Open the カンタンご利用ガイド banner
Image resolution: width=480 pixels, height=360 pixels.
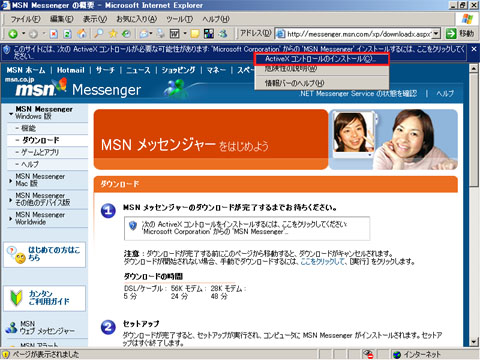coord(44,298)
